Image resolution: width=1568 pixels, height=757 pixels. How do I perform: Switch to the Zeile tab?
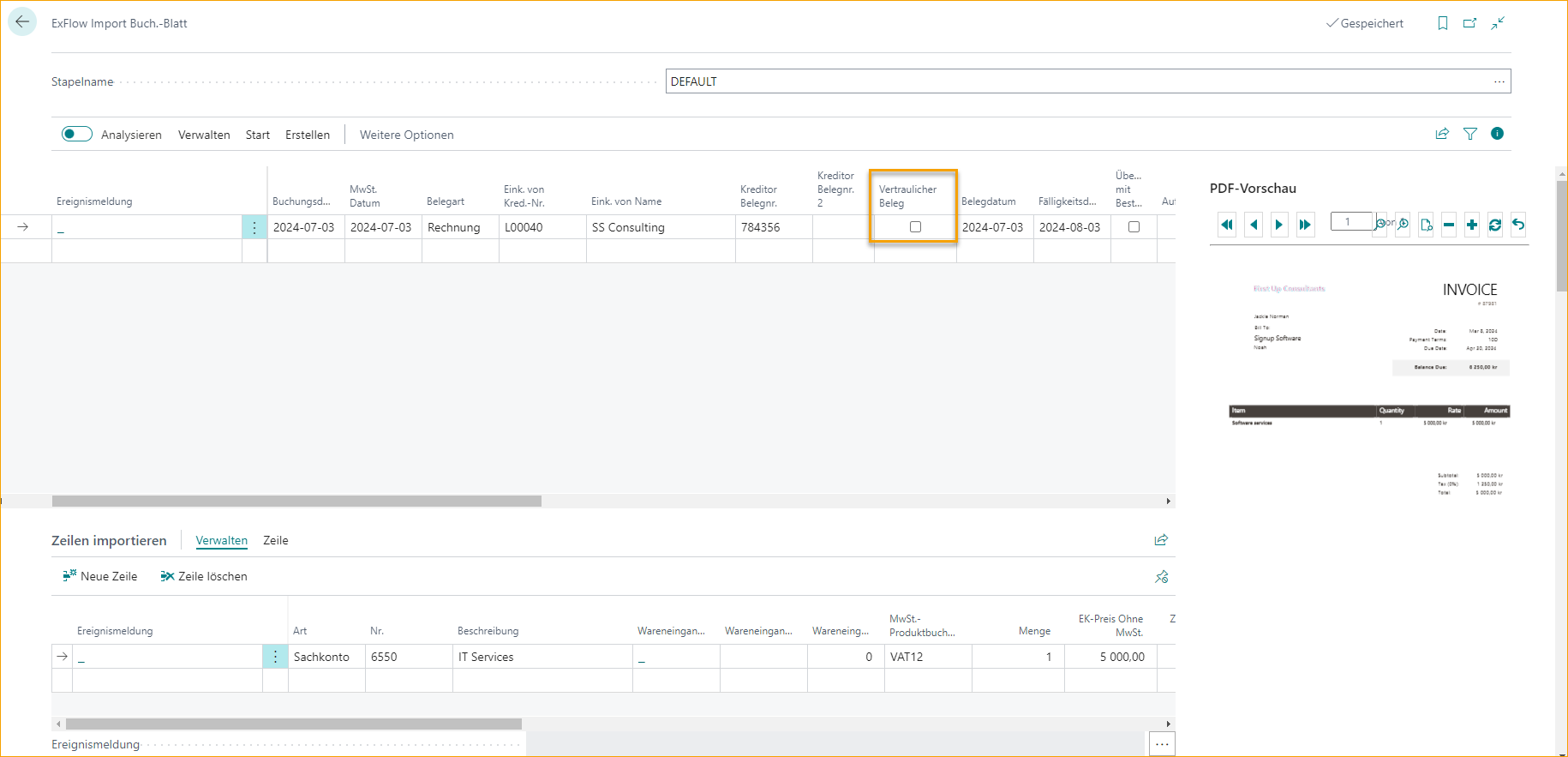[275, 540]
